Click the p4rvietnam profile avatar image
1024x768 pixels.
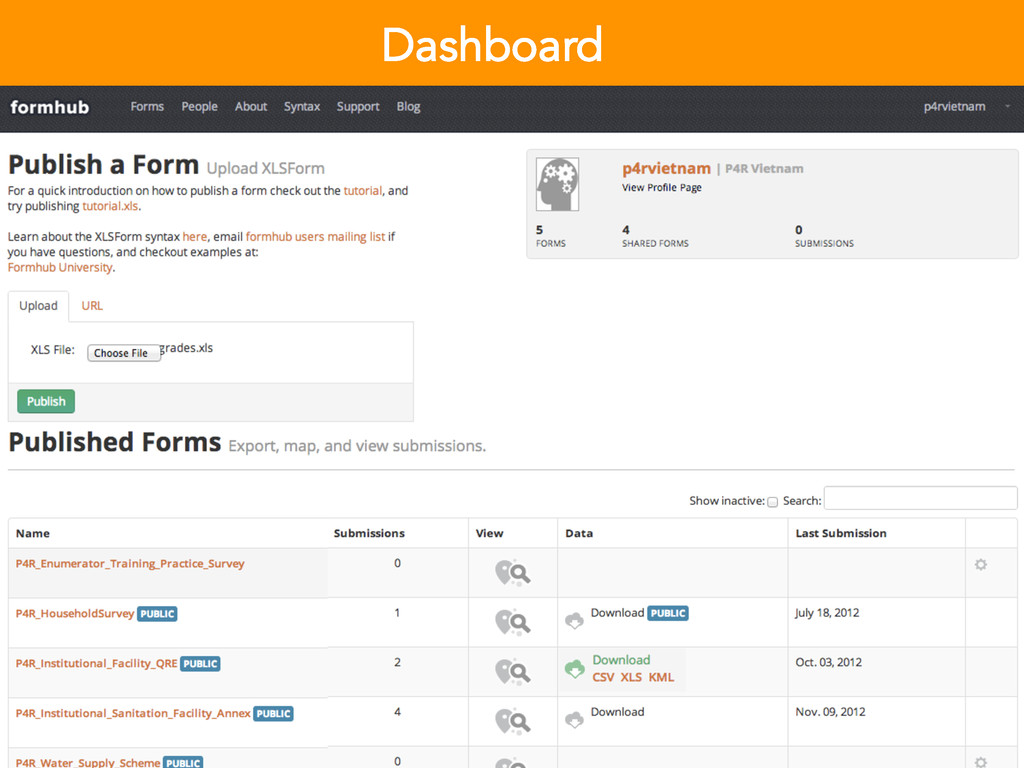click(557, 184)
